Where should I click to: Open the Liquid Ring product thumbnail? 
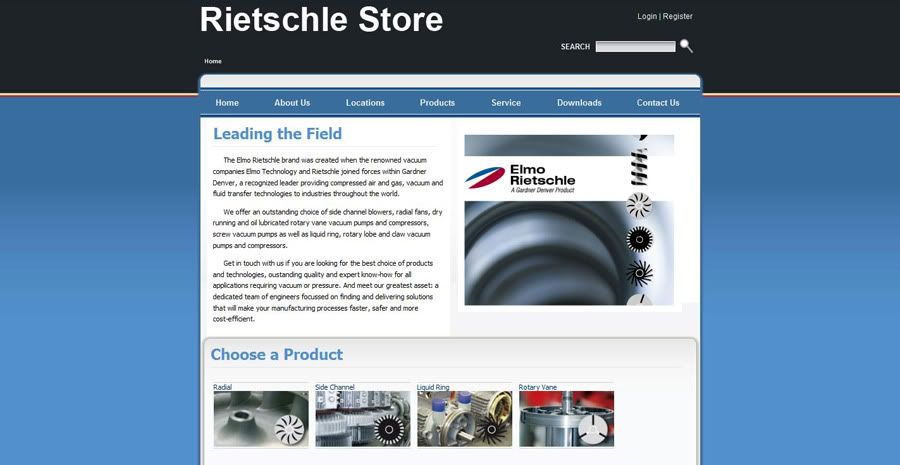464,418
